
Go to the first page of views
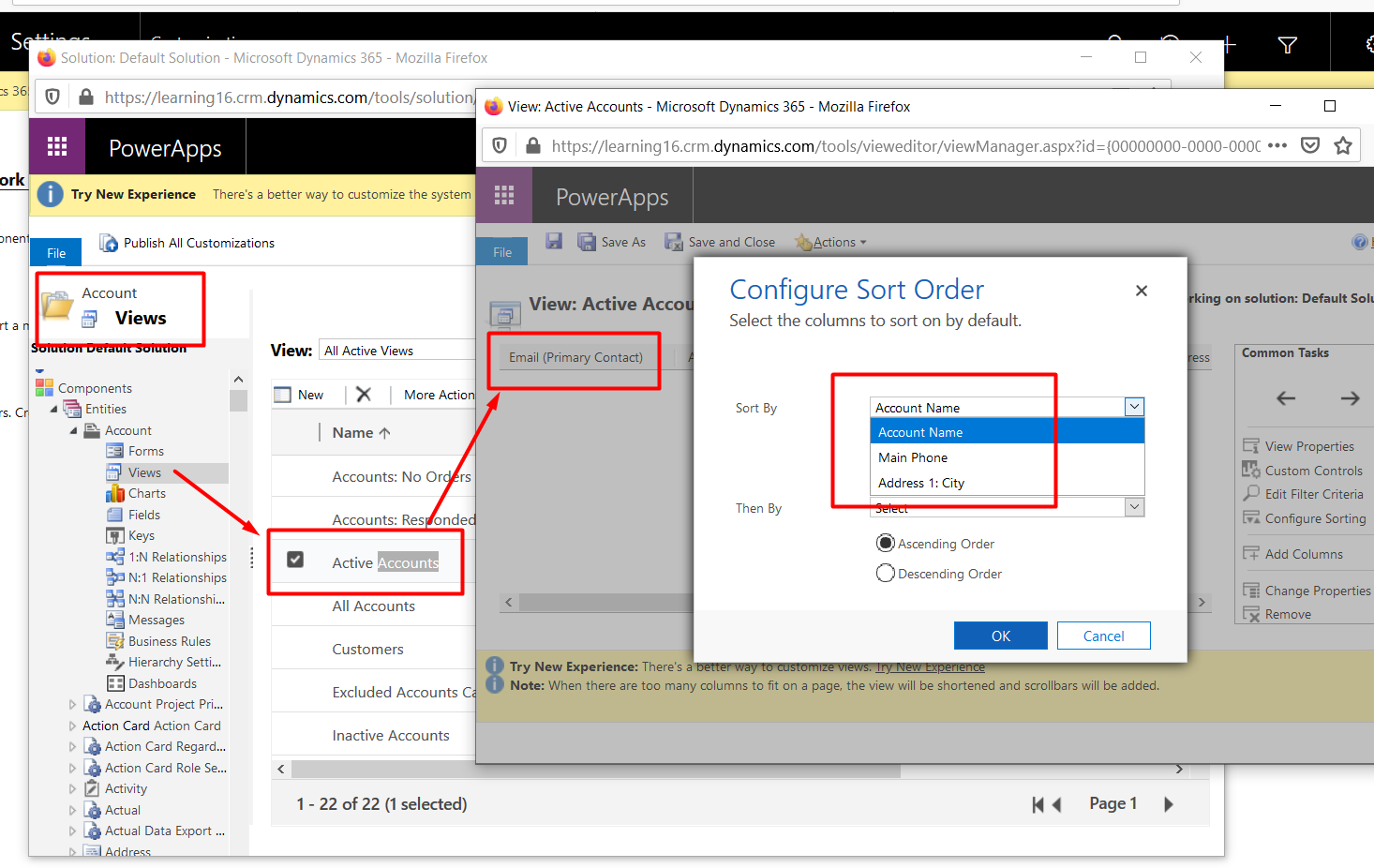coord(1038,804)
